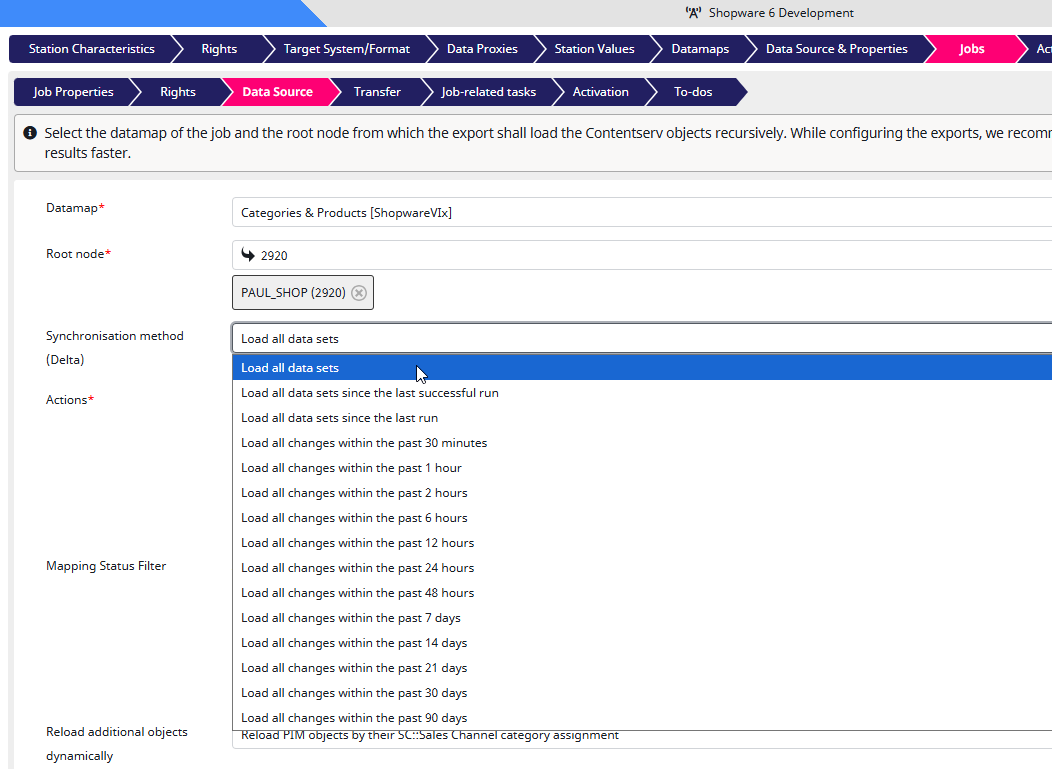Remove the PAUL_SHOP (2920) root node tag
The image size is (1052, 769).
pyautogui.click(x=359, y=293)
